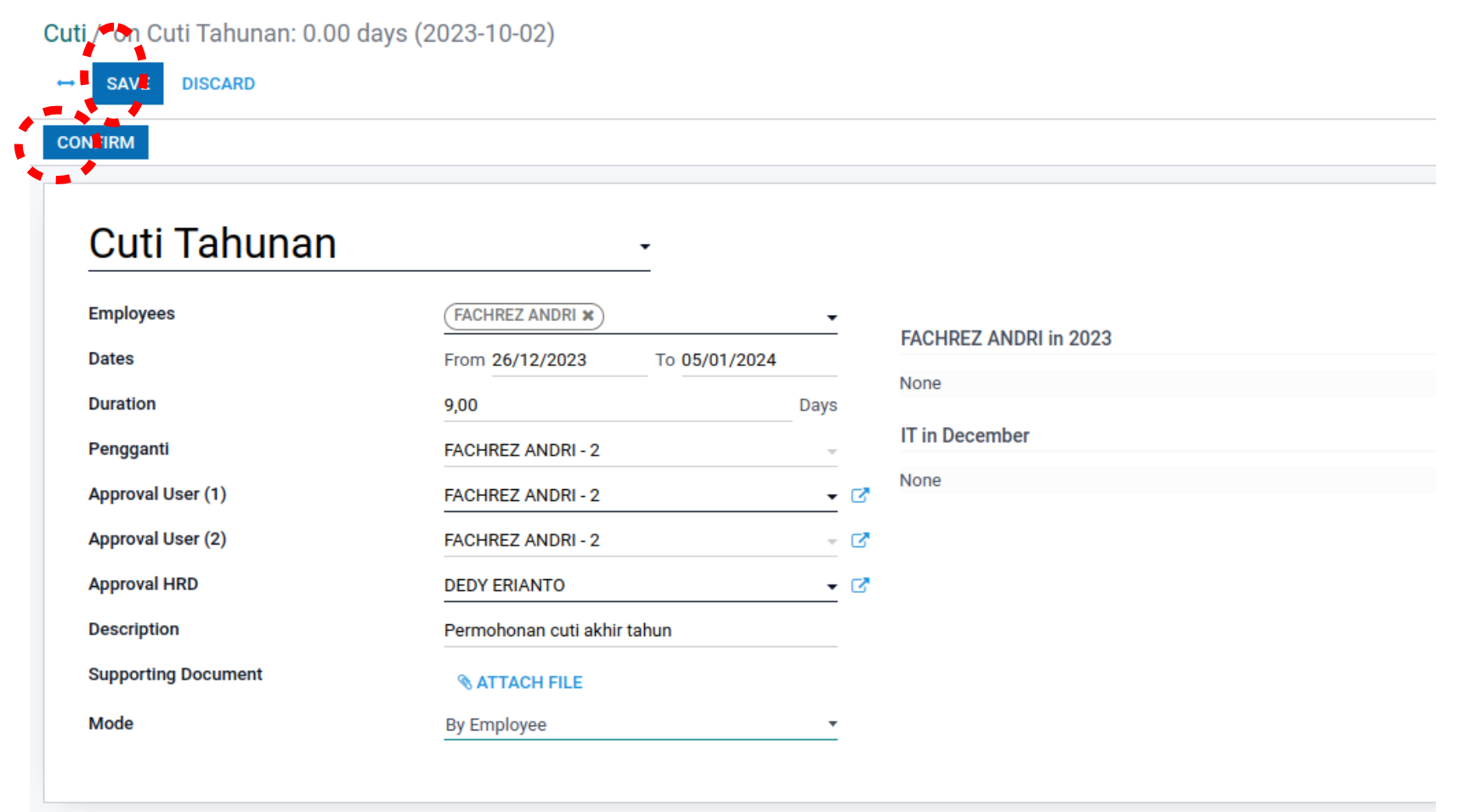The image size is (1482, 812).
Task: Open the Approval User (2) dropdown arrow
Action: click(x=832, y=541)
